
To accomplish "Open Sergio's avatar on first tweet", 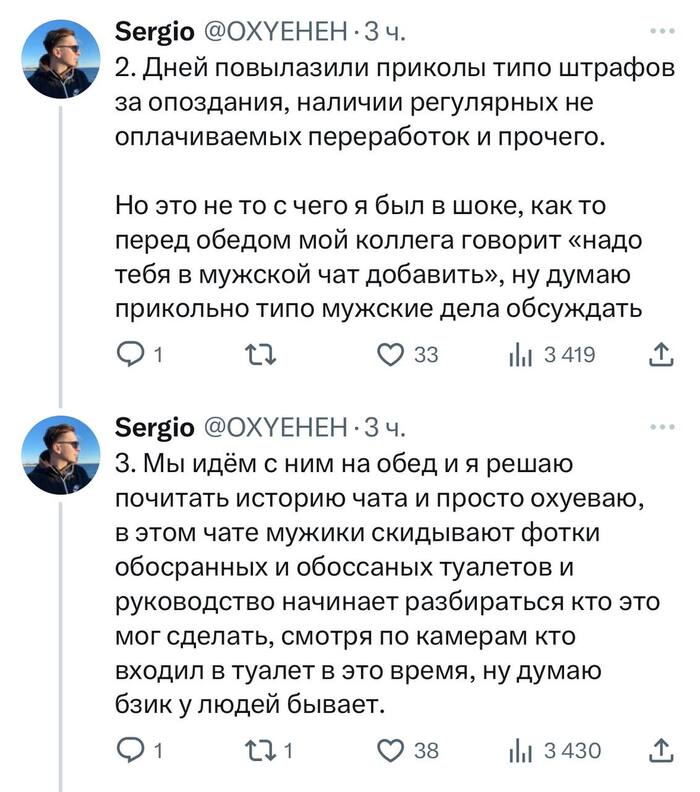I will (60, 58).
